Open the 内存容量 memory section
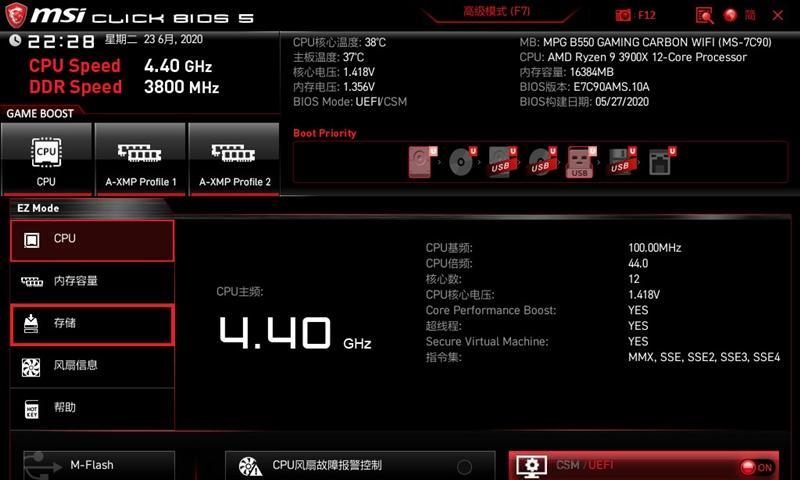 pos(92,281)
